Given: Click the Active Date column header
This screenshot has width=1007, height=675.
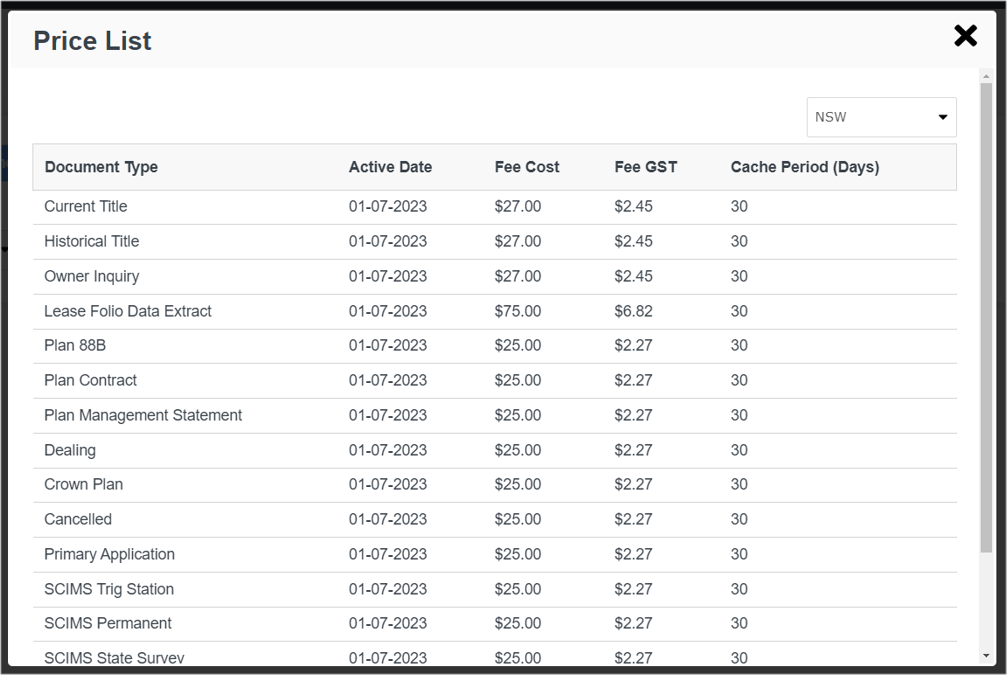Looking at the screenshot, I should click(390, 167).
